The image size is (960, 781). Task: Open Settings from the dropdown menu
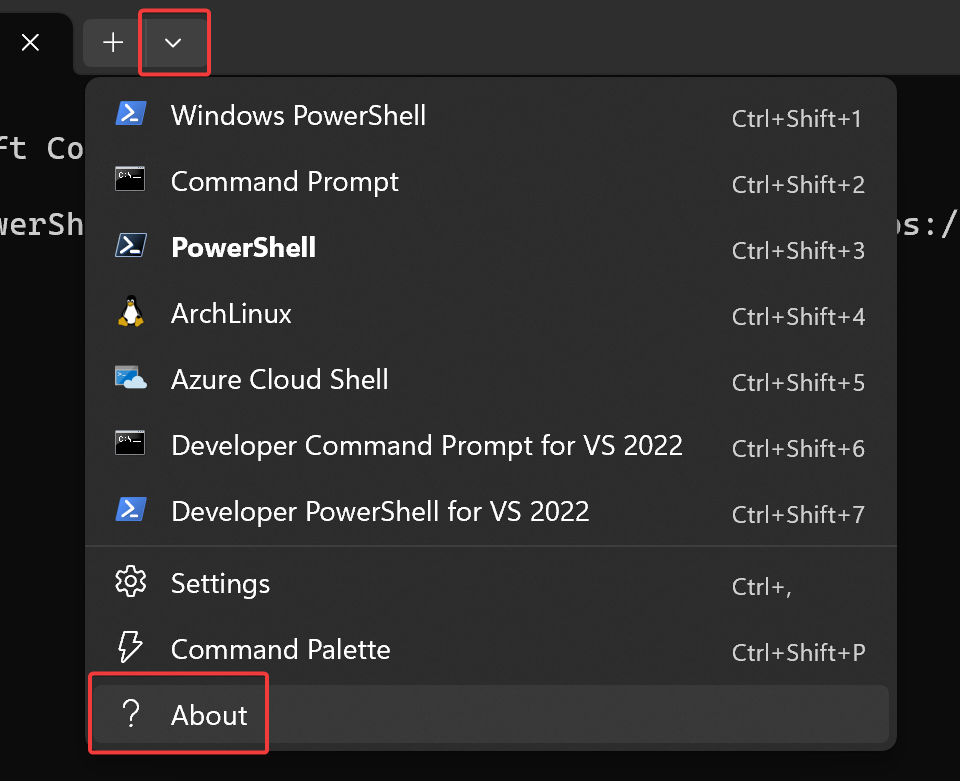490,583
